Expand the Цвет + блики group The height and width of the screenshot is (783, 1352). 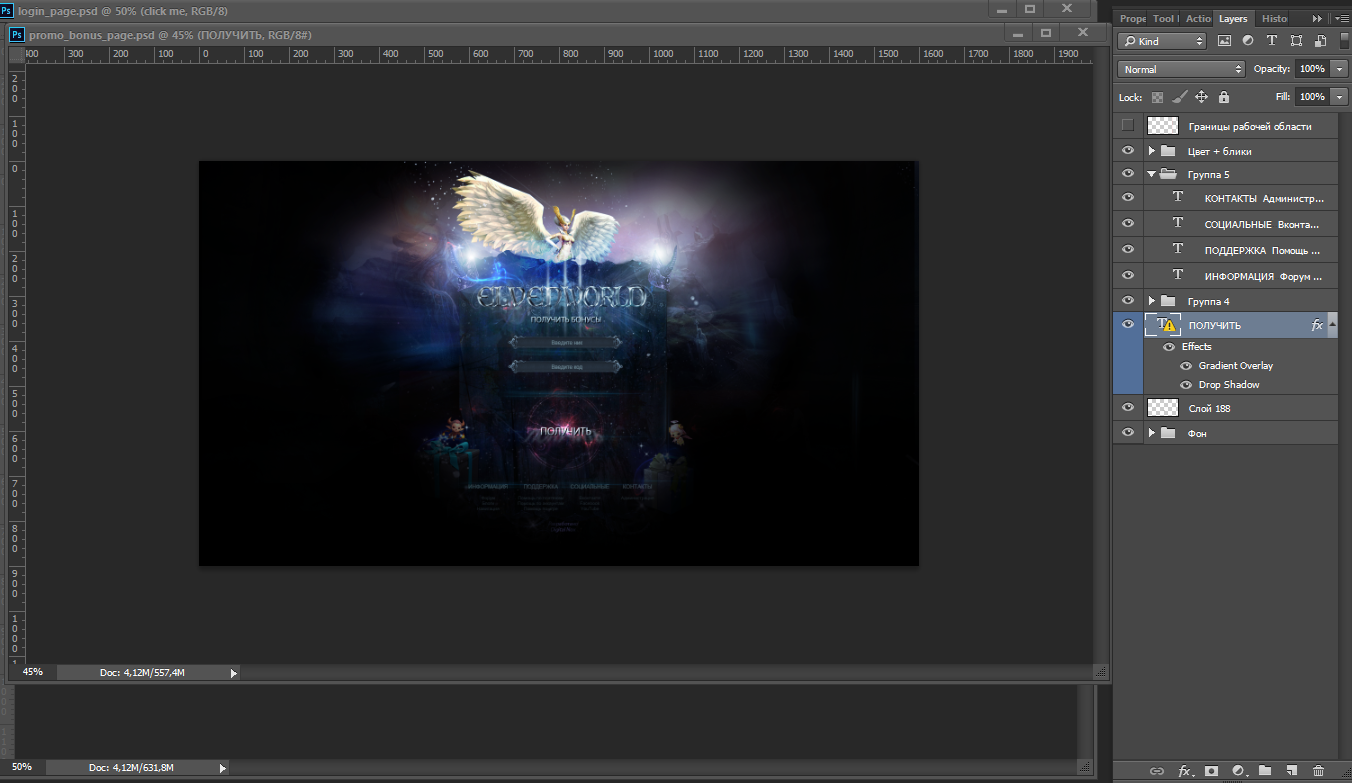pyautogui.click(x=1152, y=151)
